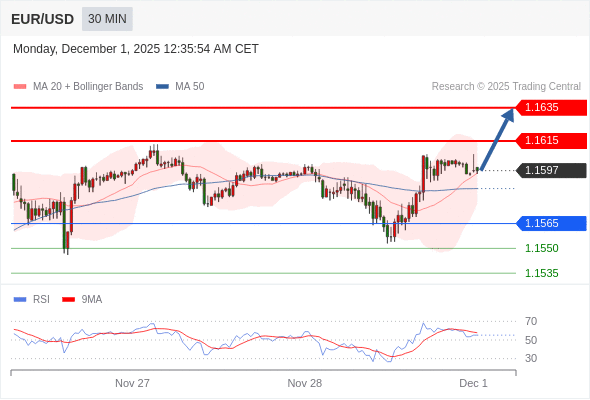Screen dimensions: 590x400
Task: Click the 9MA legend swatch
Action: click(x=68, y=300)
